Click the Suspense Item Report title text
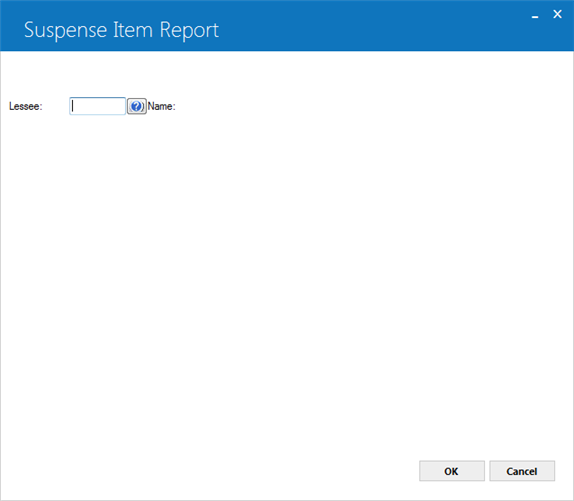 click(x=121, y=30)
